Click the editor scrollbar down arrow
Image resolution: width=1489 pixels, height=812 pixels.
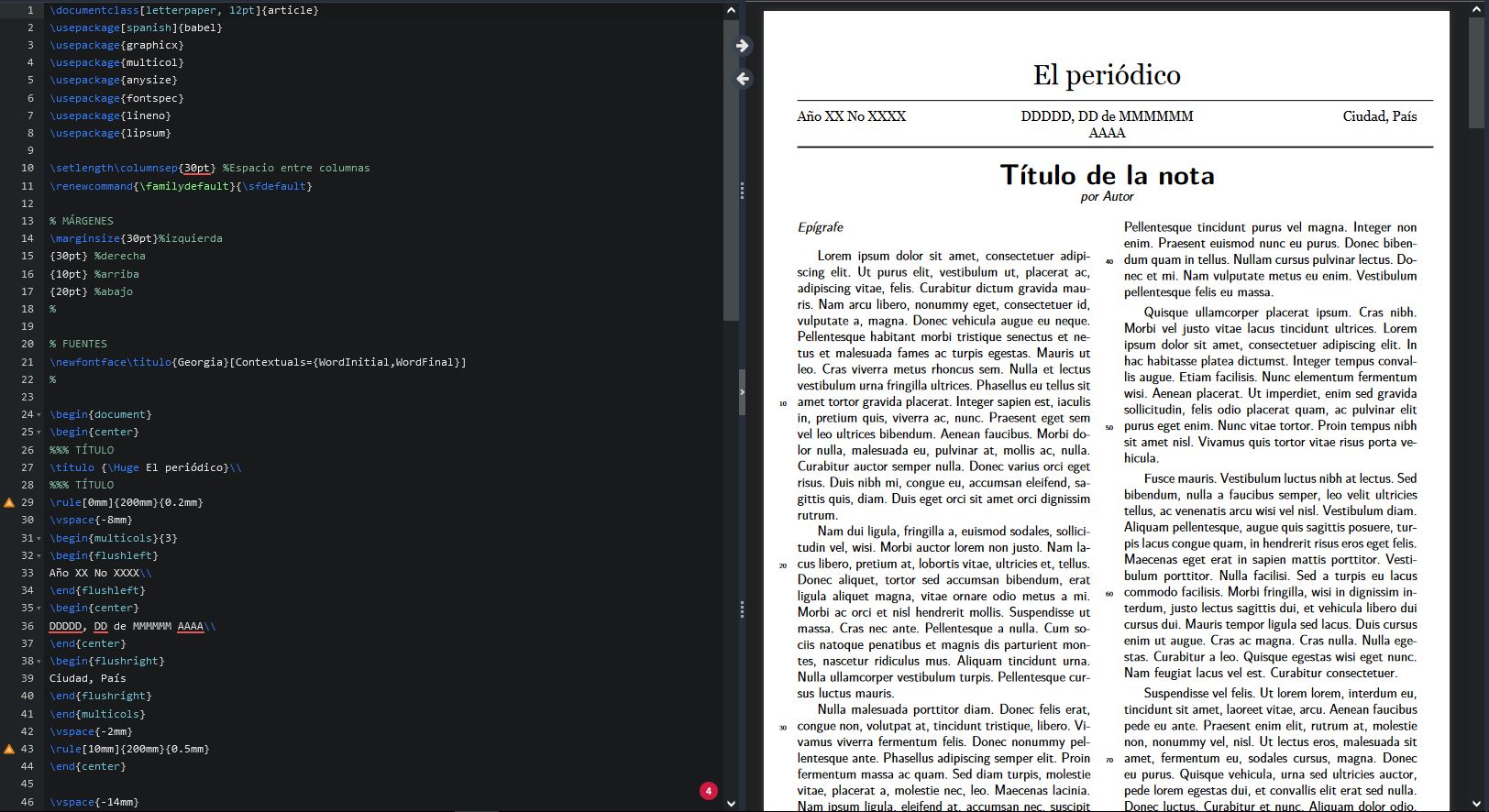(x=731, y=803)
